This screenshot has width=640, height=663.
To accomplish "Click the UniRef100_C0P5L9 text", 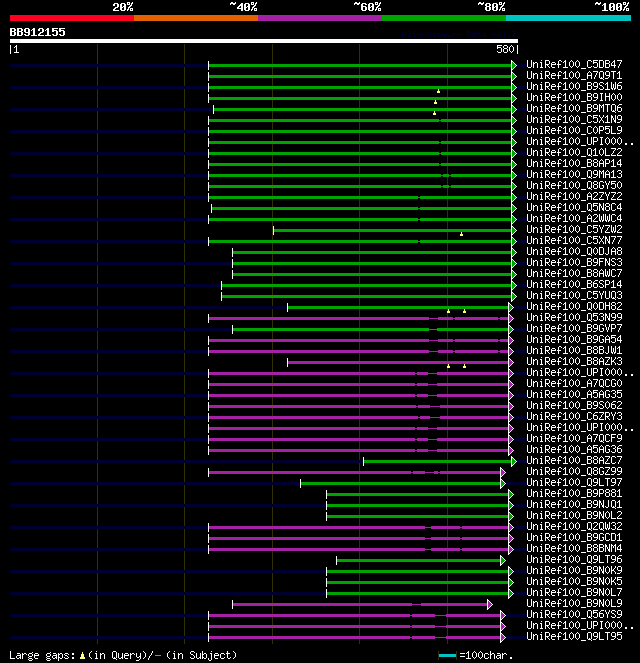I will [574, 130].
